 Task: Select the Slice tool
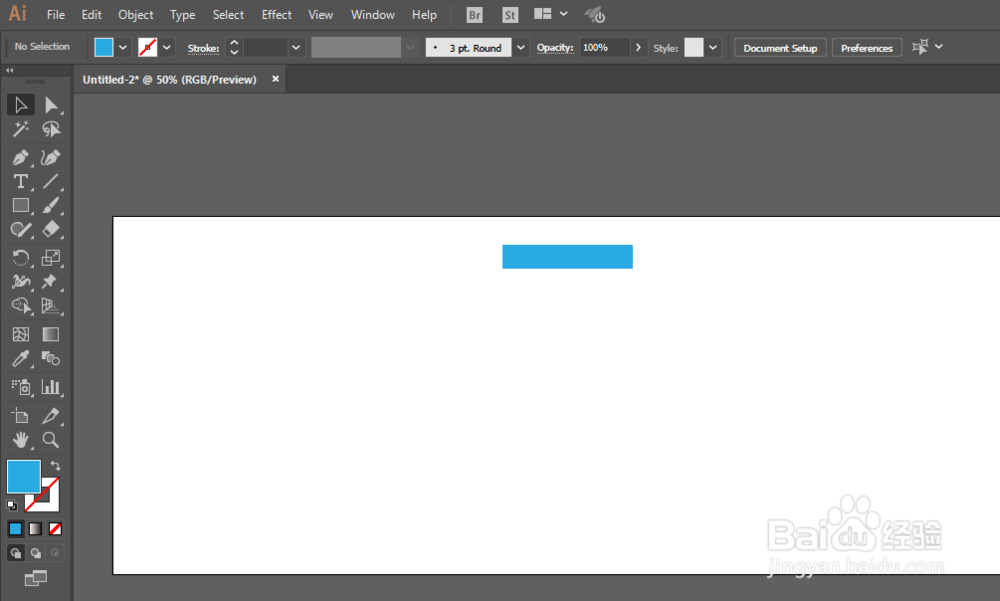(x=51, y=416)
